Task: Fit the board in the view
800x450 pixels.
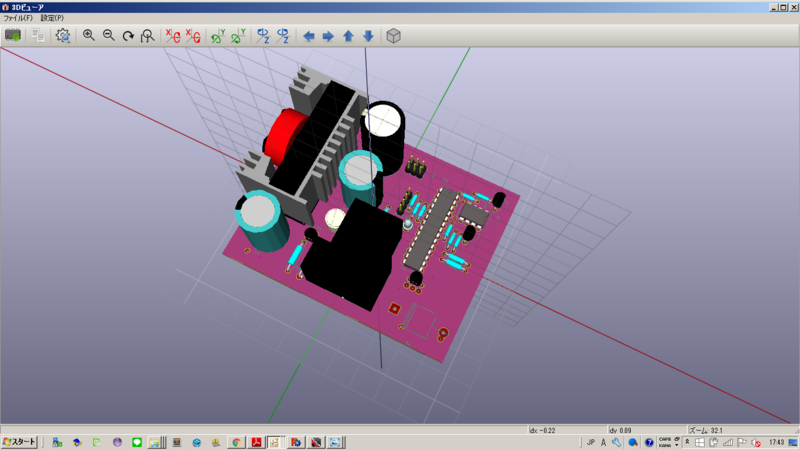Action: (x=147, y=36)
